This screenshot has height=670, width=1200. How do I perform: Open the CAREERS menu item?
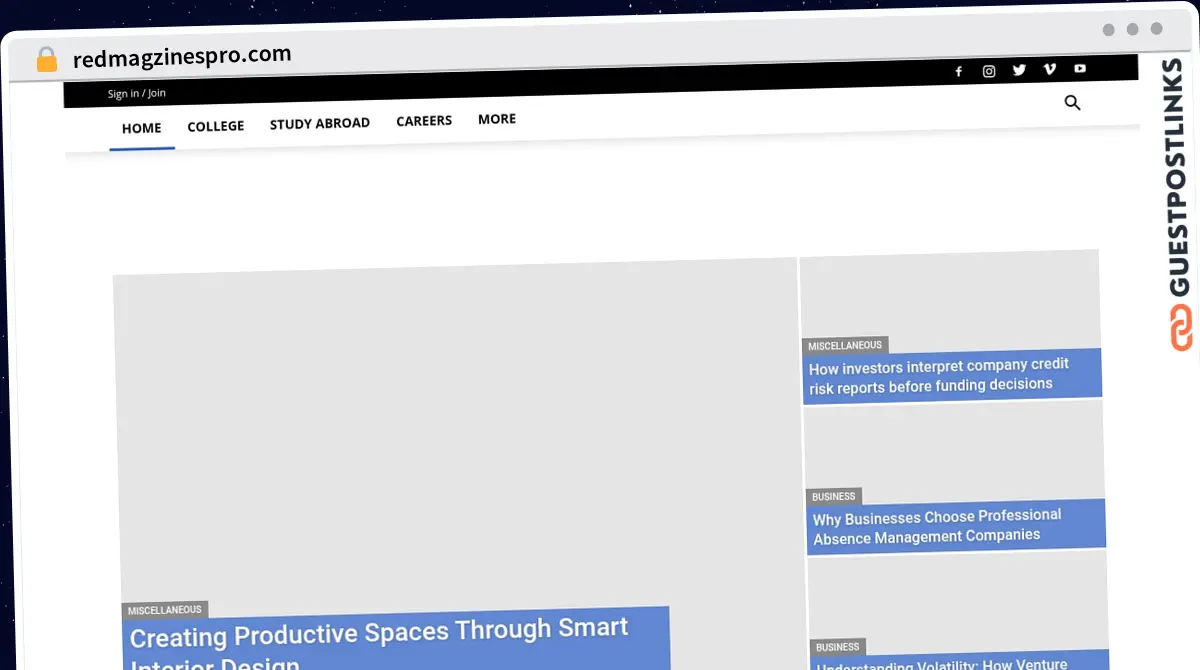(424, 120)
